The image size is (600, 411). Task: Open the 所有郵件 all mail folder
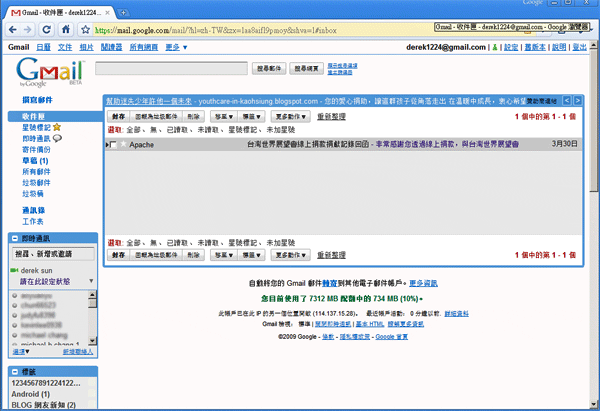point(36,171)
